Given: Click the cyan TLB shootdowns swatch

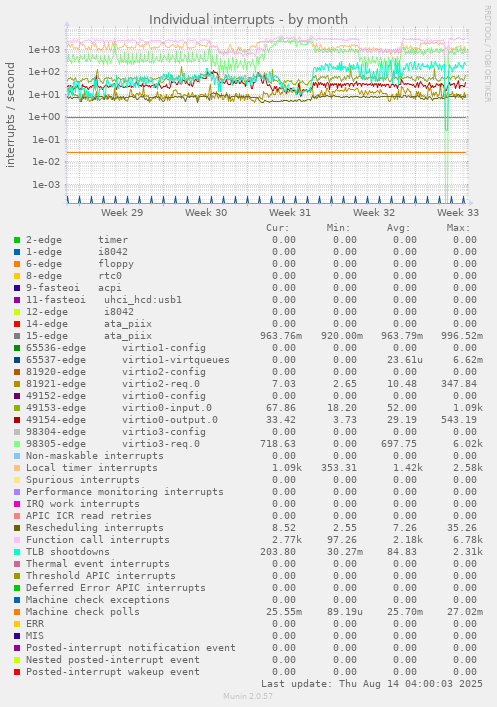Looking at the screenshot, I should pos(17,551).
